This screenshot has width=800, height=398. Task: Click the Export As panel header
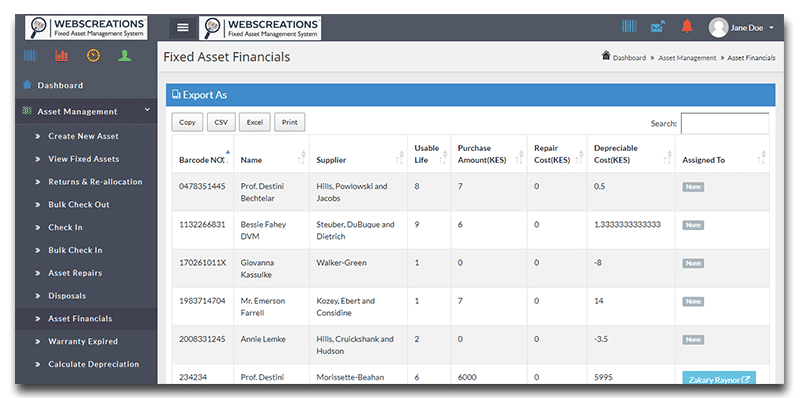tap(470, 95)
